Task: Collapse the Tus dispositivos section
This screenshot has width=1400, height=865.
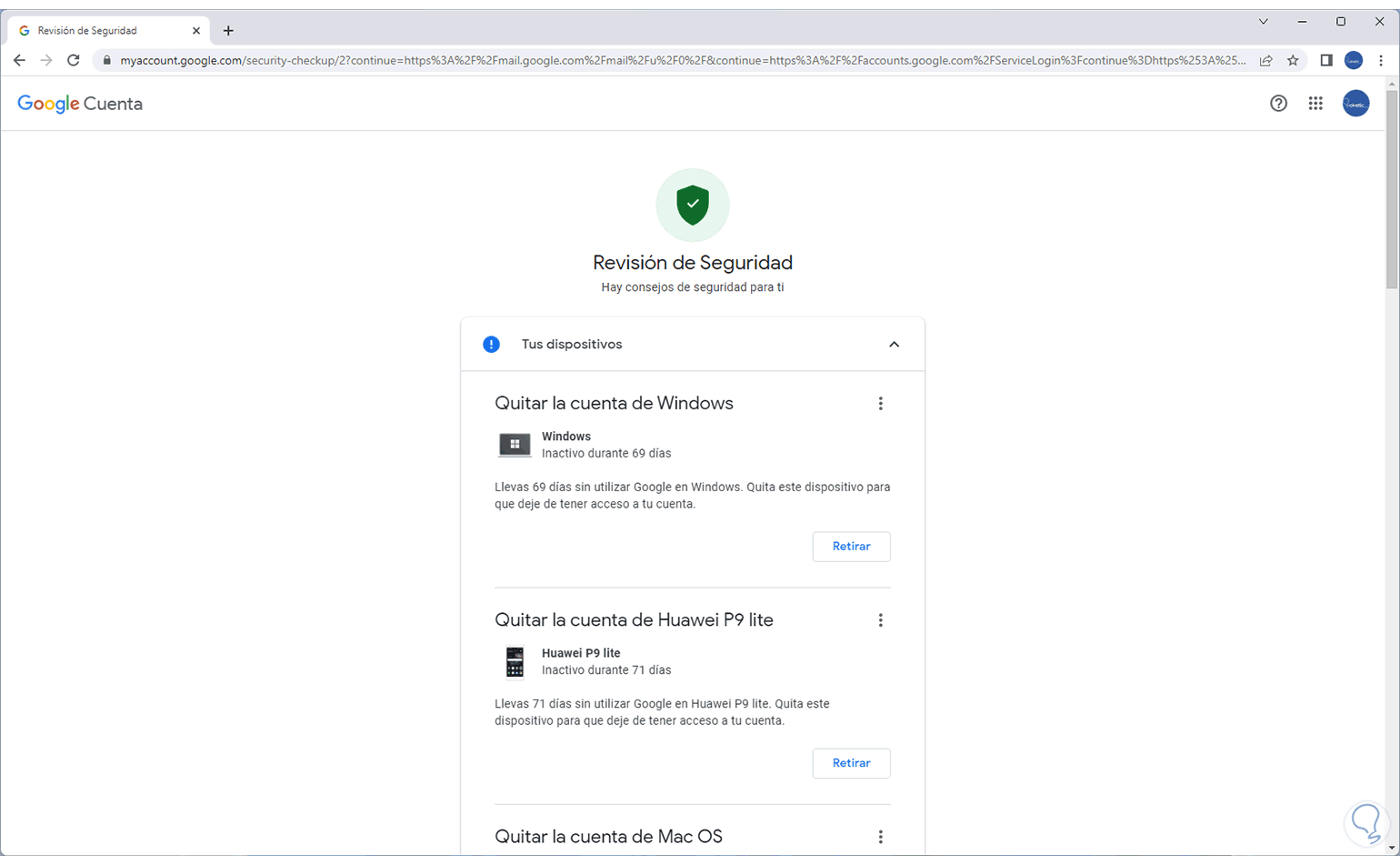Action: 895,345
